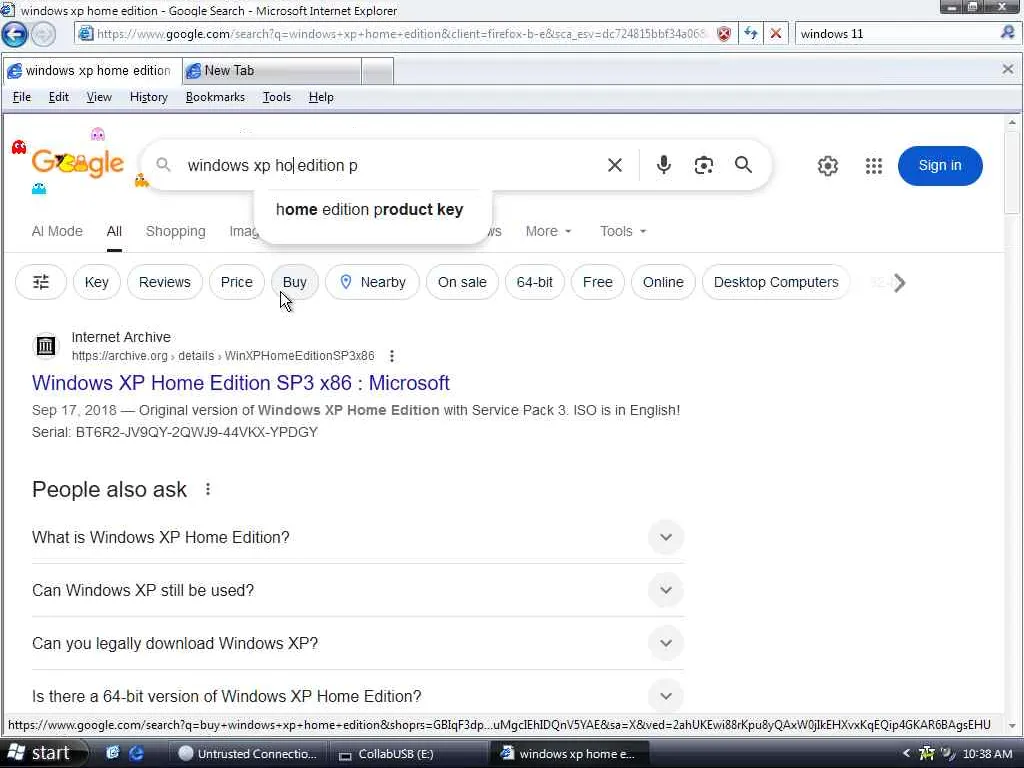Open the Help menu
This screenshot has height=768, width=1024.
coord(321,97)
